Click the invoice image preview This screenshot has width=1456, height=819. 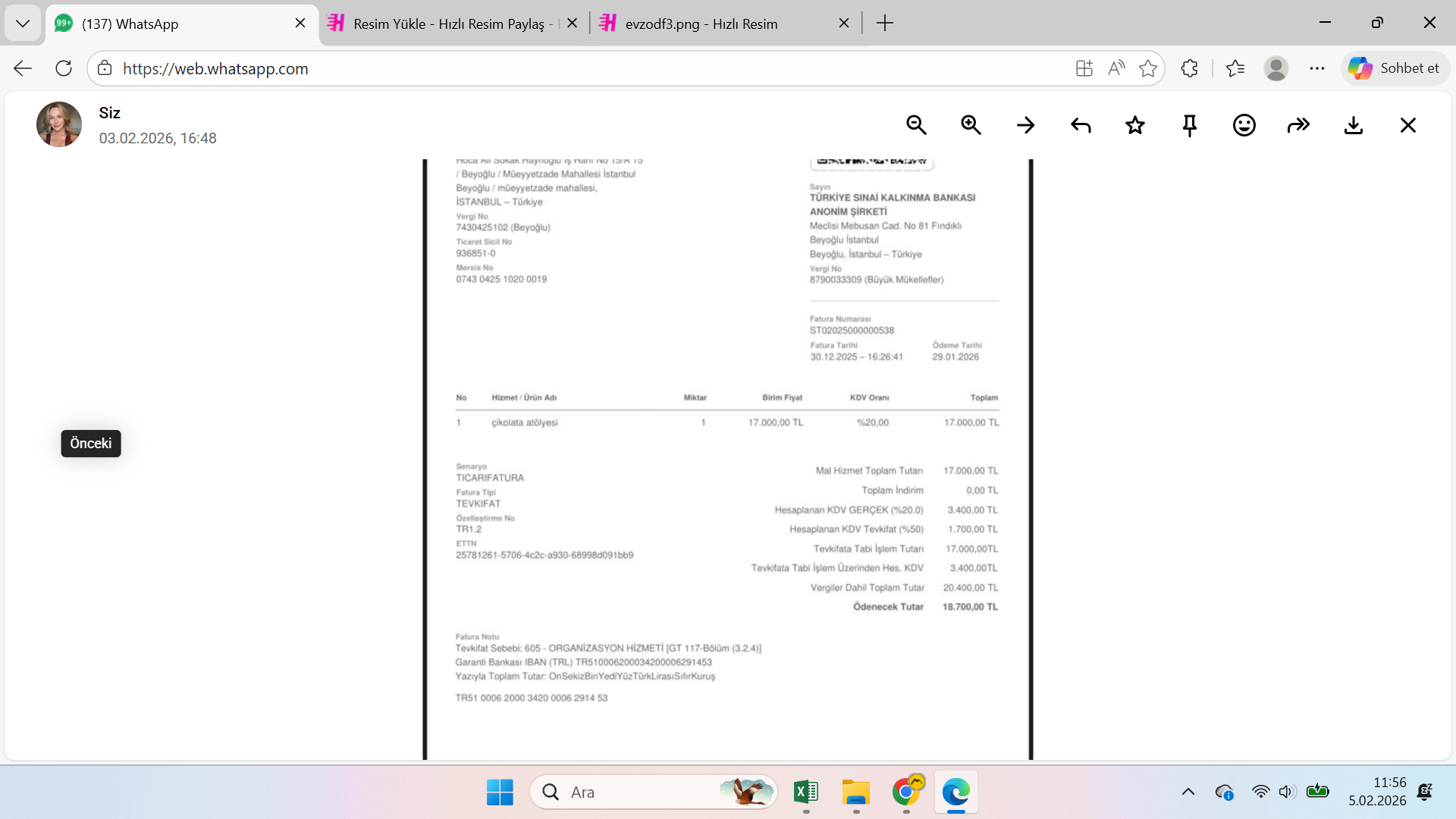[728, 460]
